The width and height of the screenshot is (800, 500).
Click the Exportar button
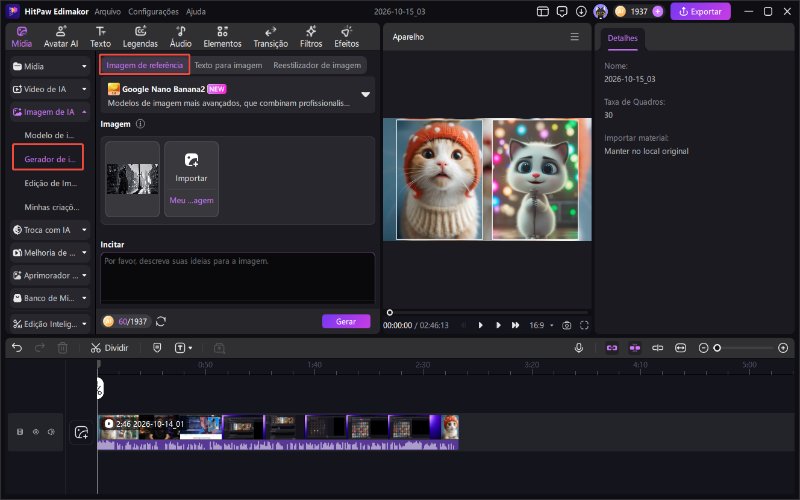pos(700,11)
